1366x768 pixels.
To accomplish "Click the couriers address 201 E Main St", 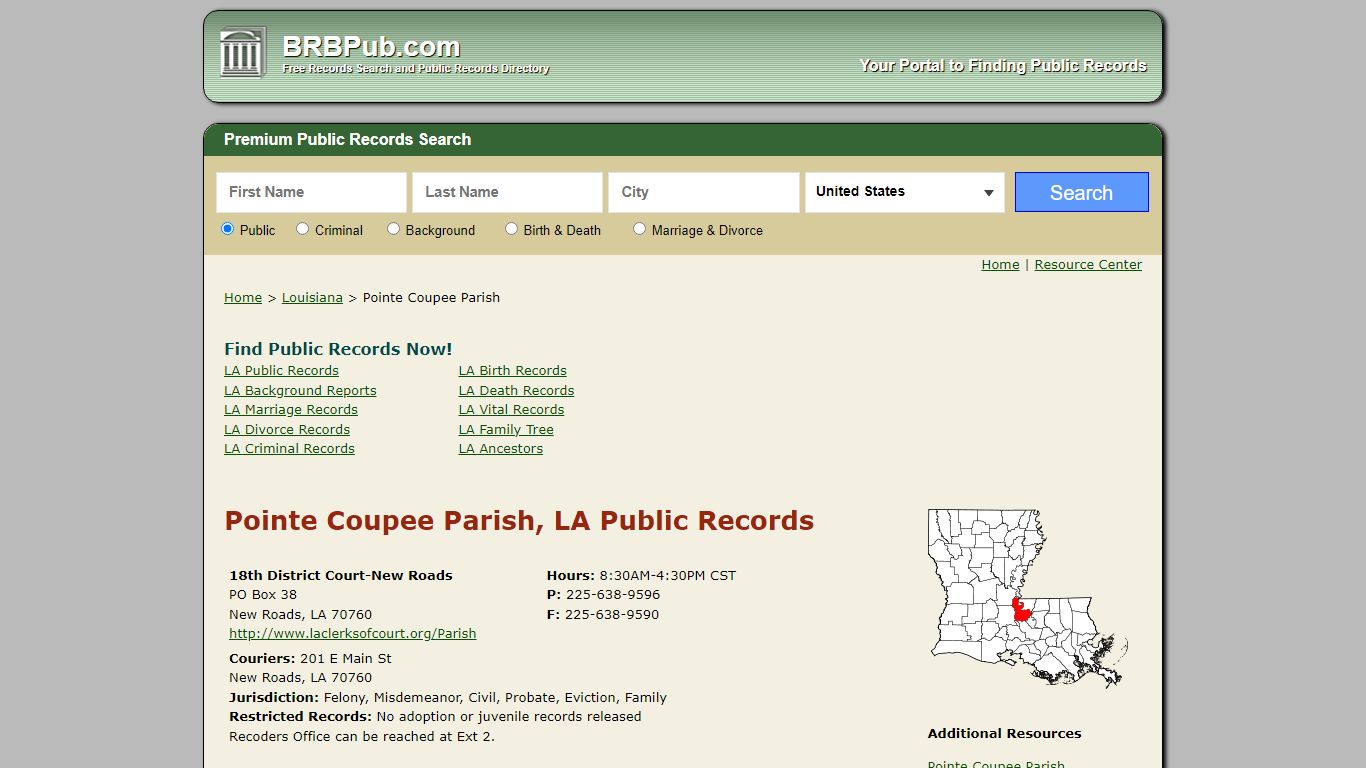I will 346,659.
